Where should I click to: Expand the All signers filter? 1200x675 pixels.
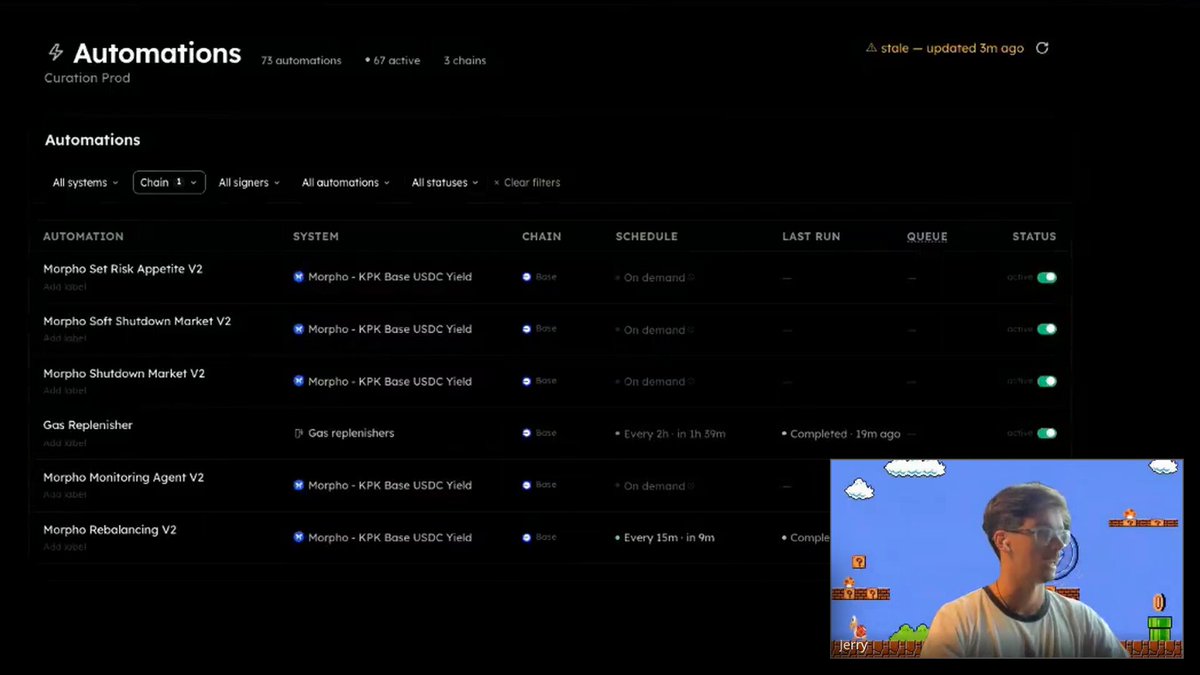coord(249,183)
